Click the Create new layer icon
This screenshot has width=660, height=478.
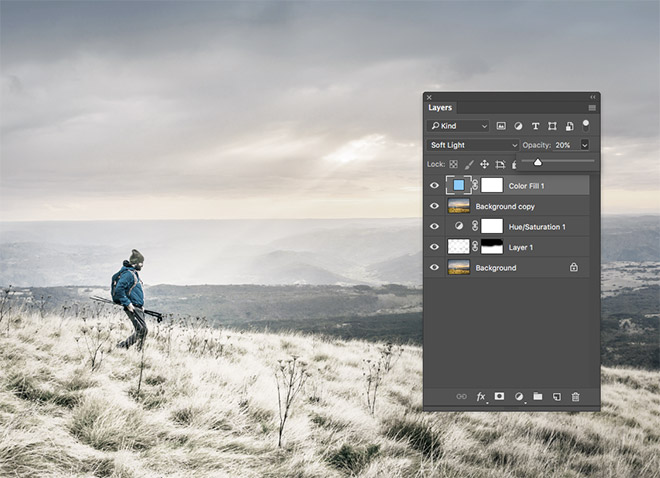(557, 397)
